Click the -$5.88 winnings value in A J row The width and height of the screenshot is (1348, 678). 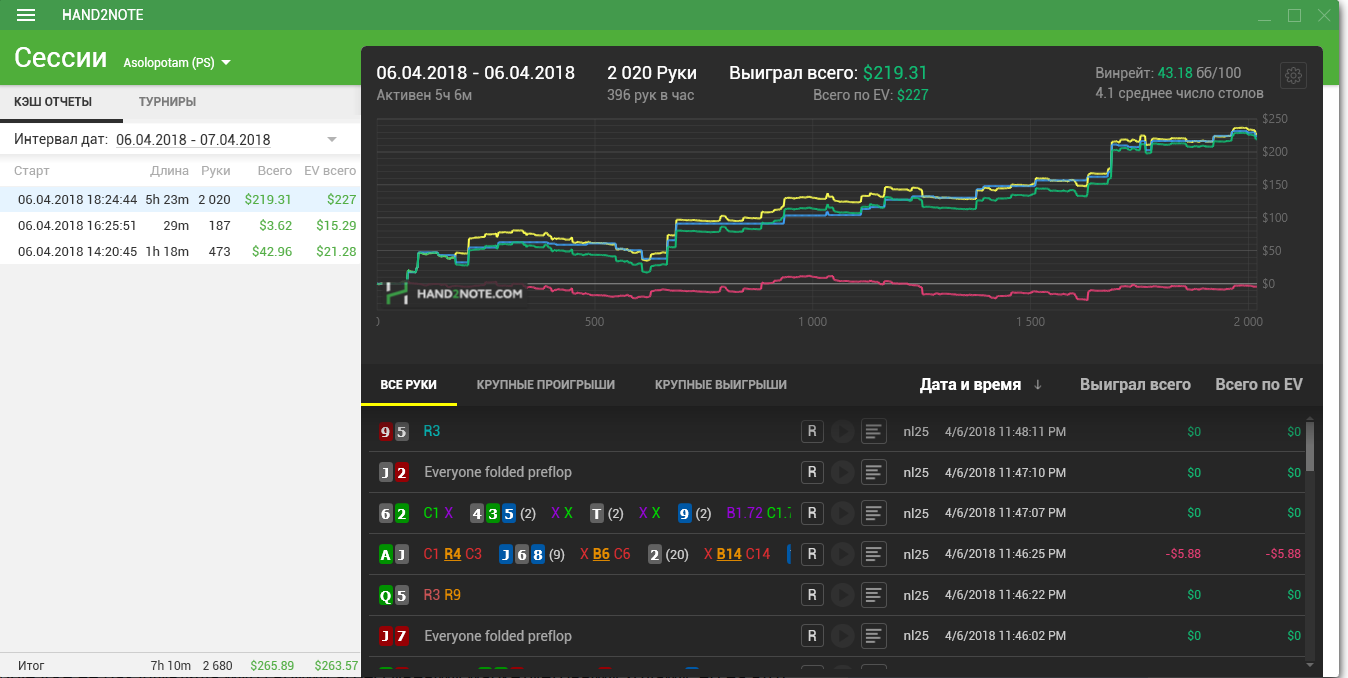click(1183, 554)
